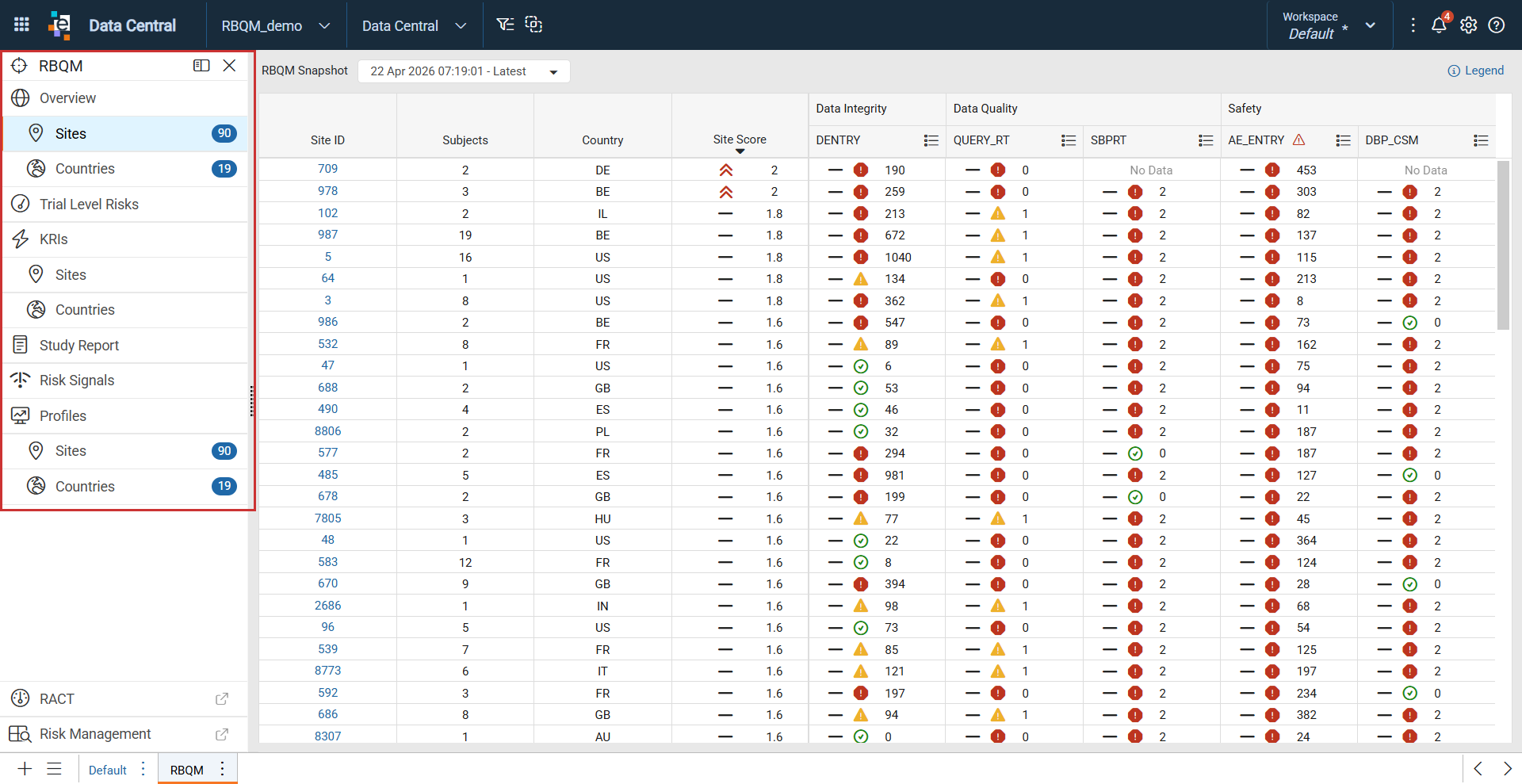Open RACT external link icon
This screenshot has width=1522, height=784.
coord(222,699)
